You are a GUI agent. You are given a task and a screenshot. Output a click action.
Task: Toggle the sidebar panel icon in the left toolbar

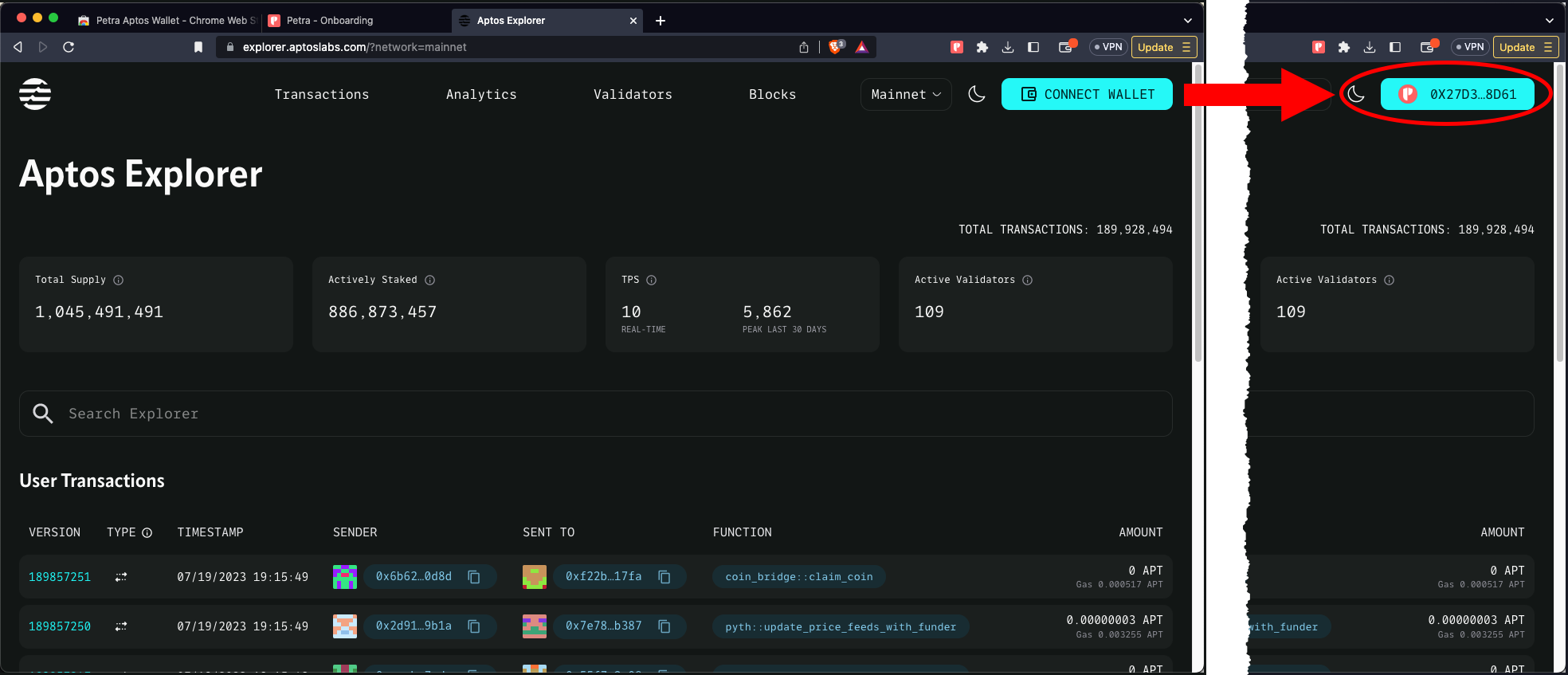pyautogui.click(x=1033, y=47)
